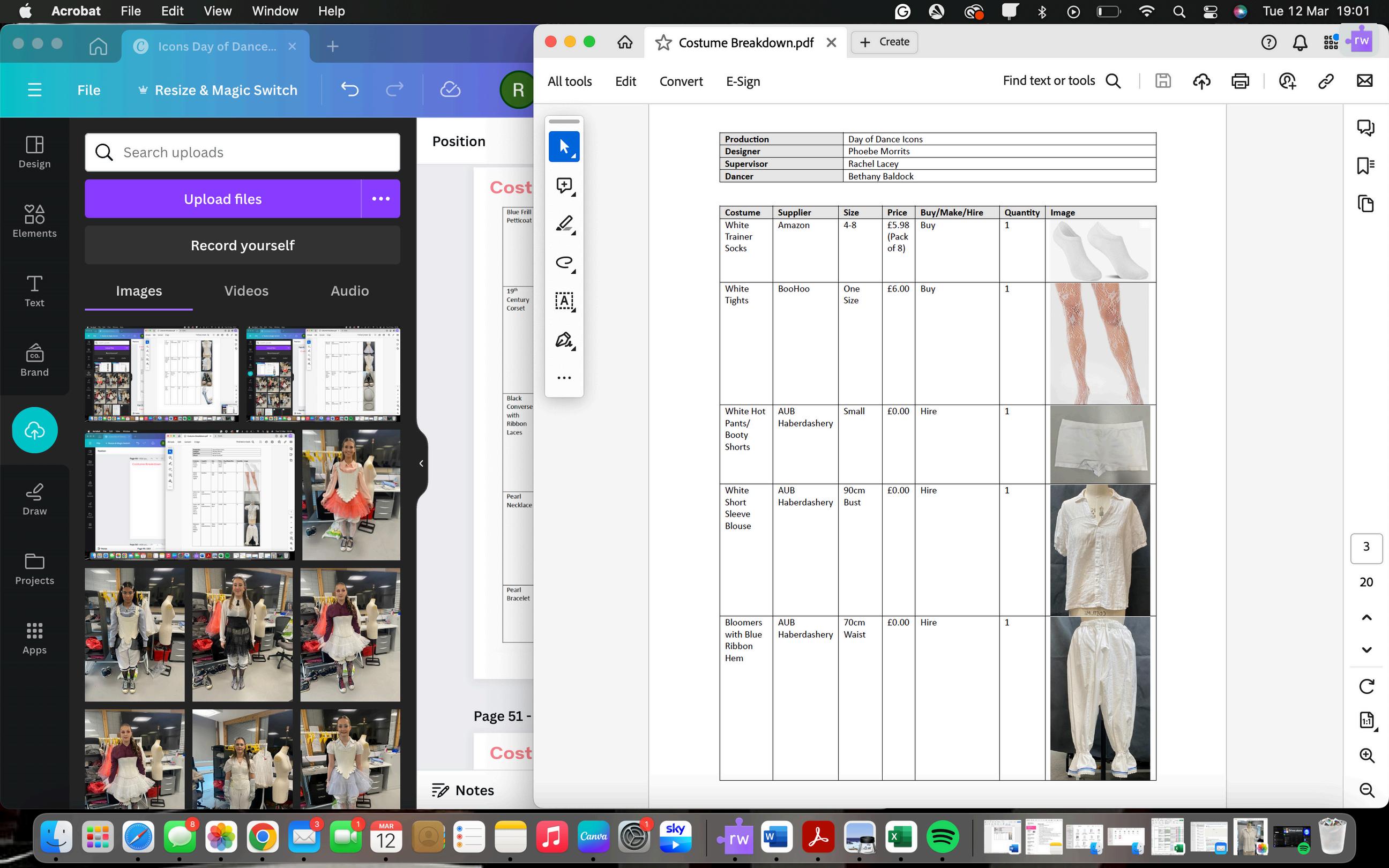Viewport: 1389px width, 868px height.
Task: Expand the upload options three-dot button
Action: coord(380,199)
